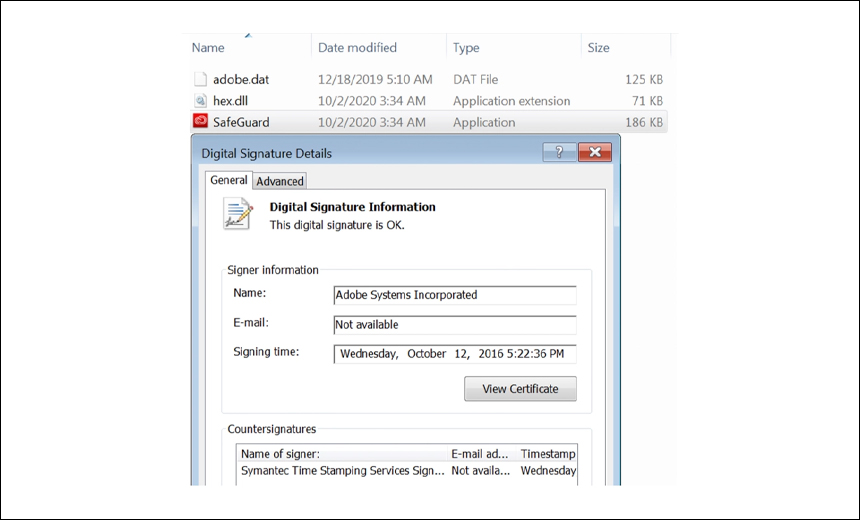Click the Not availa... countersignature cell
860x520 pixels.
tap(480, 471)
